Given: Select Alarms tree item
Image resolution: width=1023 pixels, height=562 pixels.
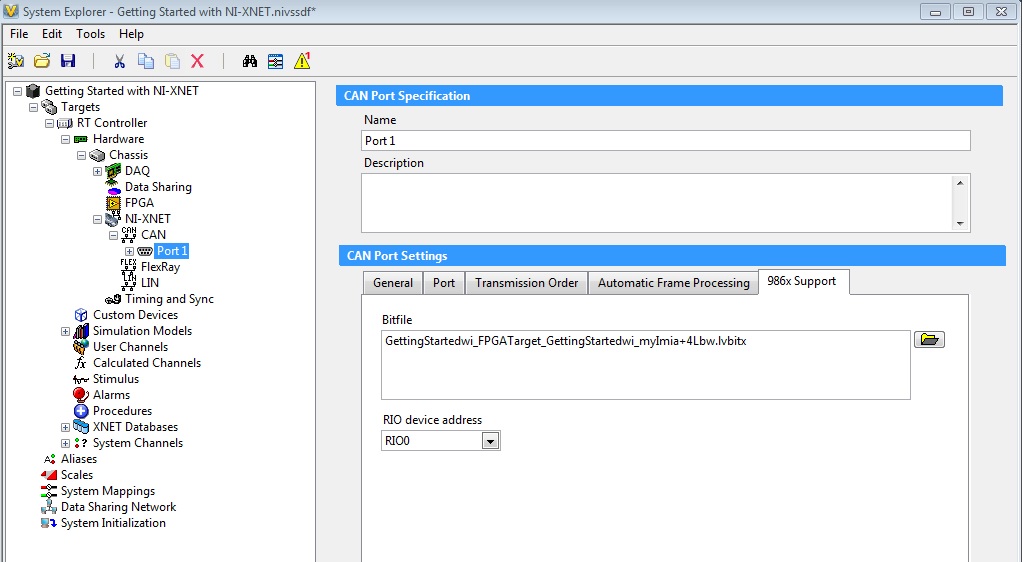Looking at the screenshot, I should point(111,395).
